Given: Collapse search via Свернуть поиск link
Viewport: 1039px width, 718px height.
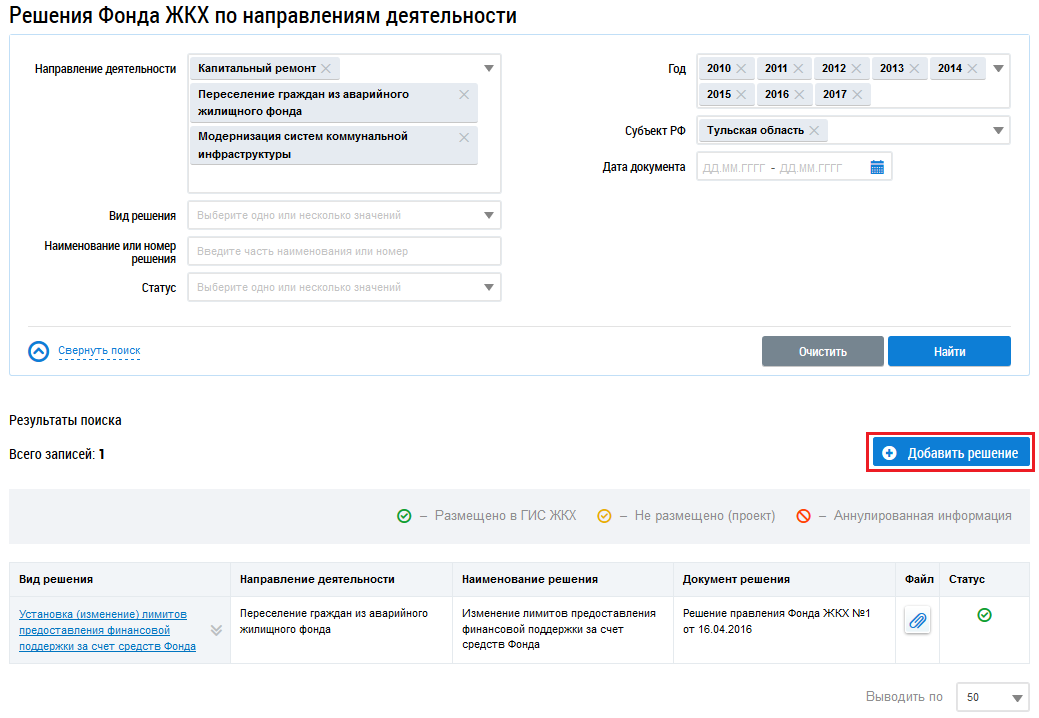Looking at the screenshot, I should tap(99, 351).
